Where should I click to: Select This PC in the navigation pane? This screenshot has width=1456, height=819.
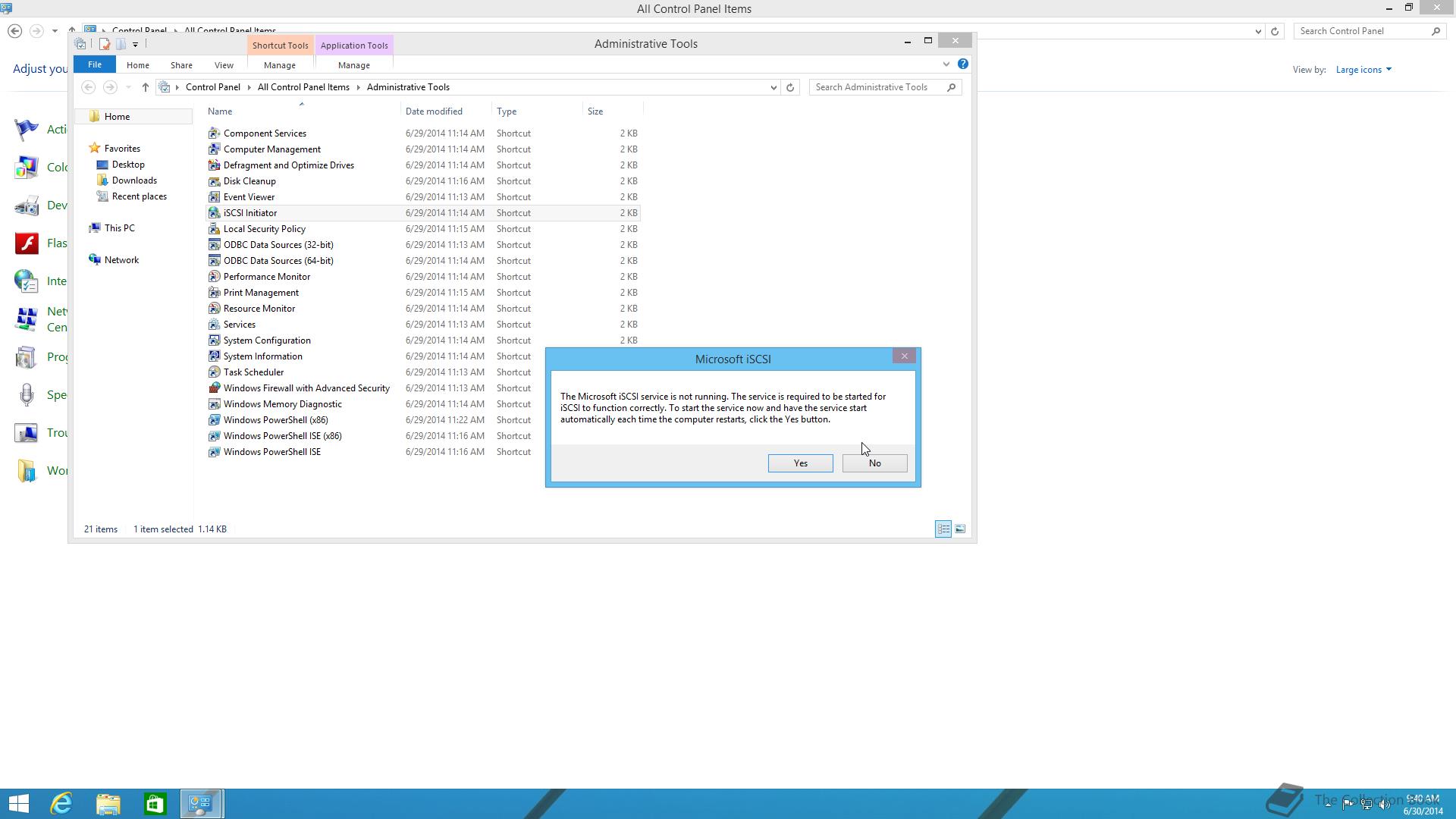[x=119, y=228]
